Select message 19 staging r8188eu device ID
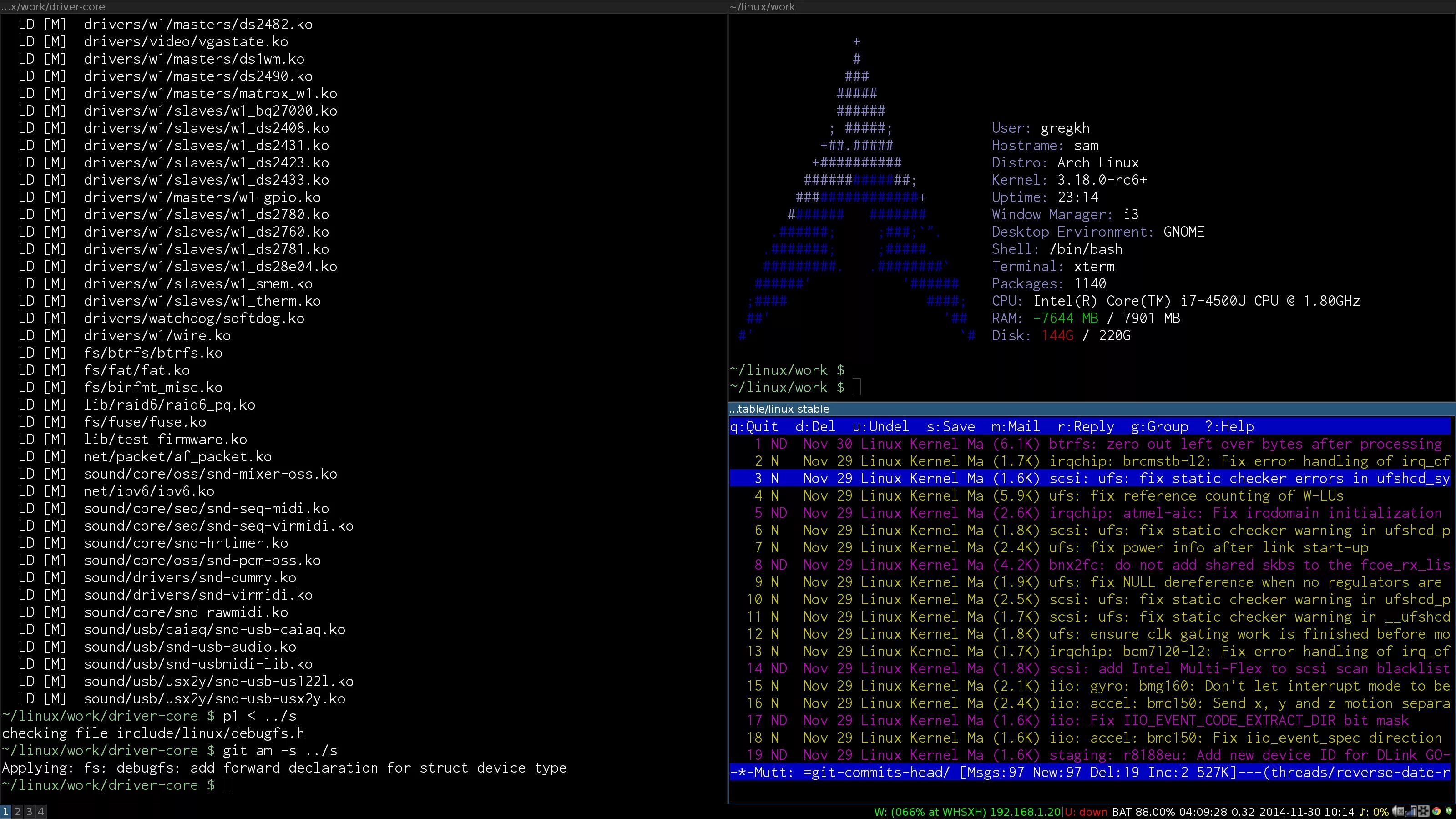The height and width of the screenshot is (819, 1456). [1090, 755]
